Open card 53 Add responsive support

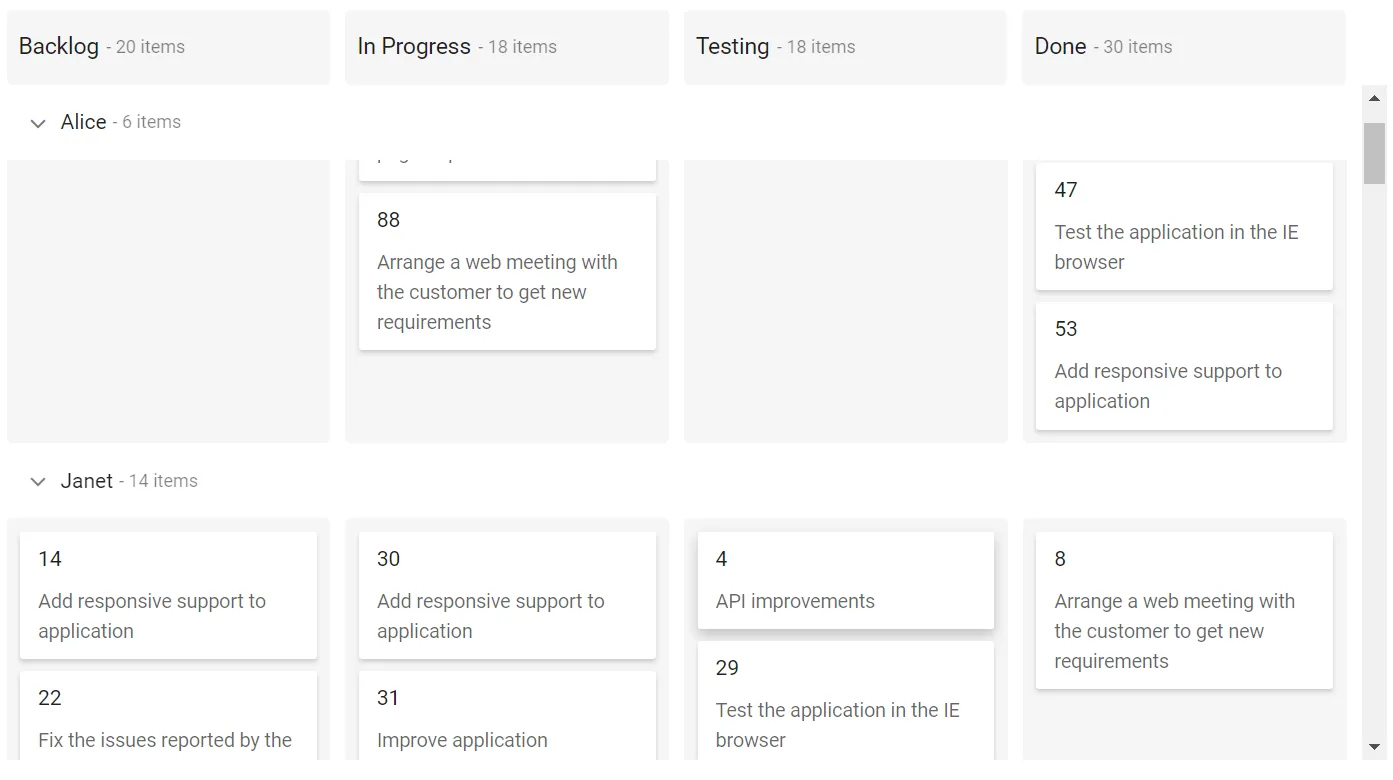1184,366
